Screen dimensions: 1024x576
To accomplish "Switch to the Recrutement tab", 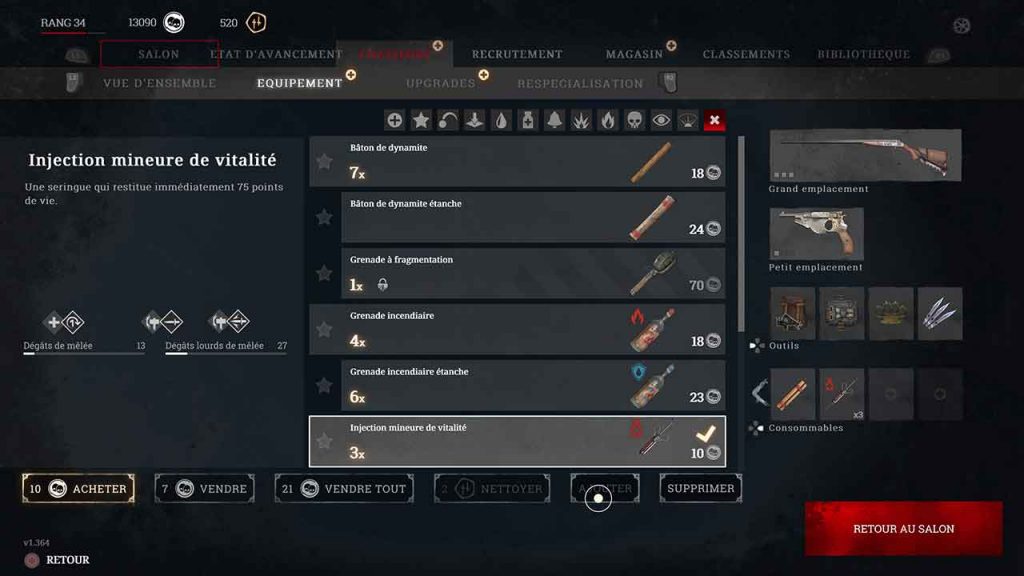I will [517, 54].
